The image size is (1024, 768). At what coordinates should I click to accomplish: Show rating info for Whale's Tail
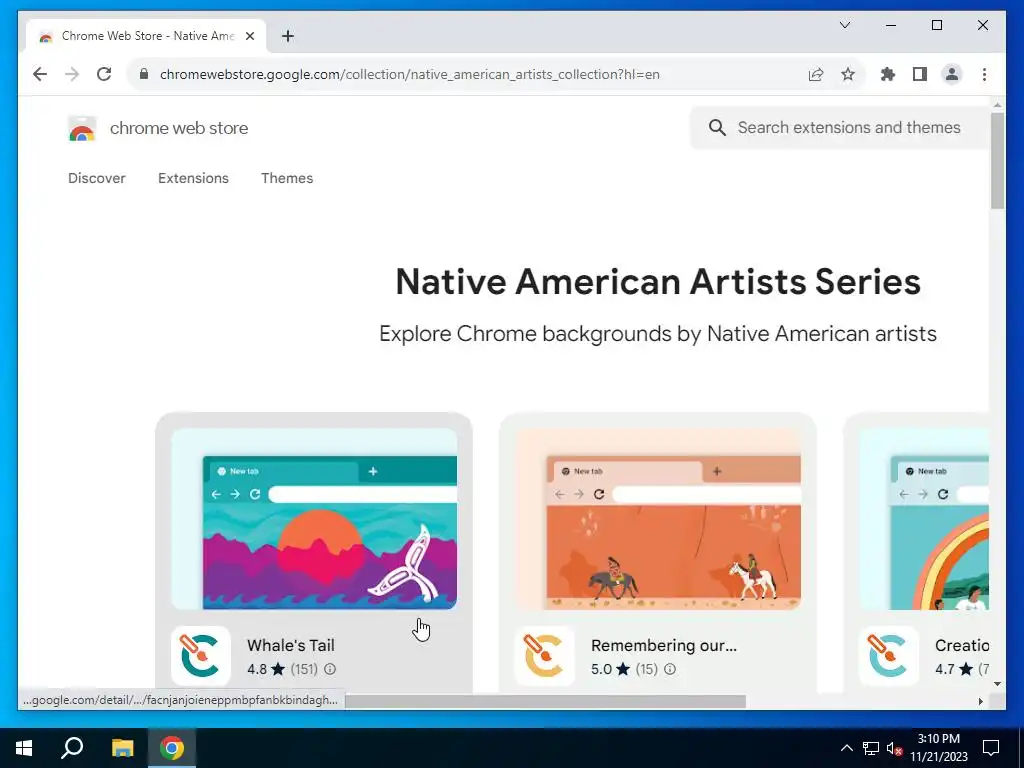(x=330, y=669)
